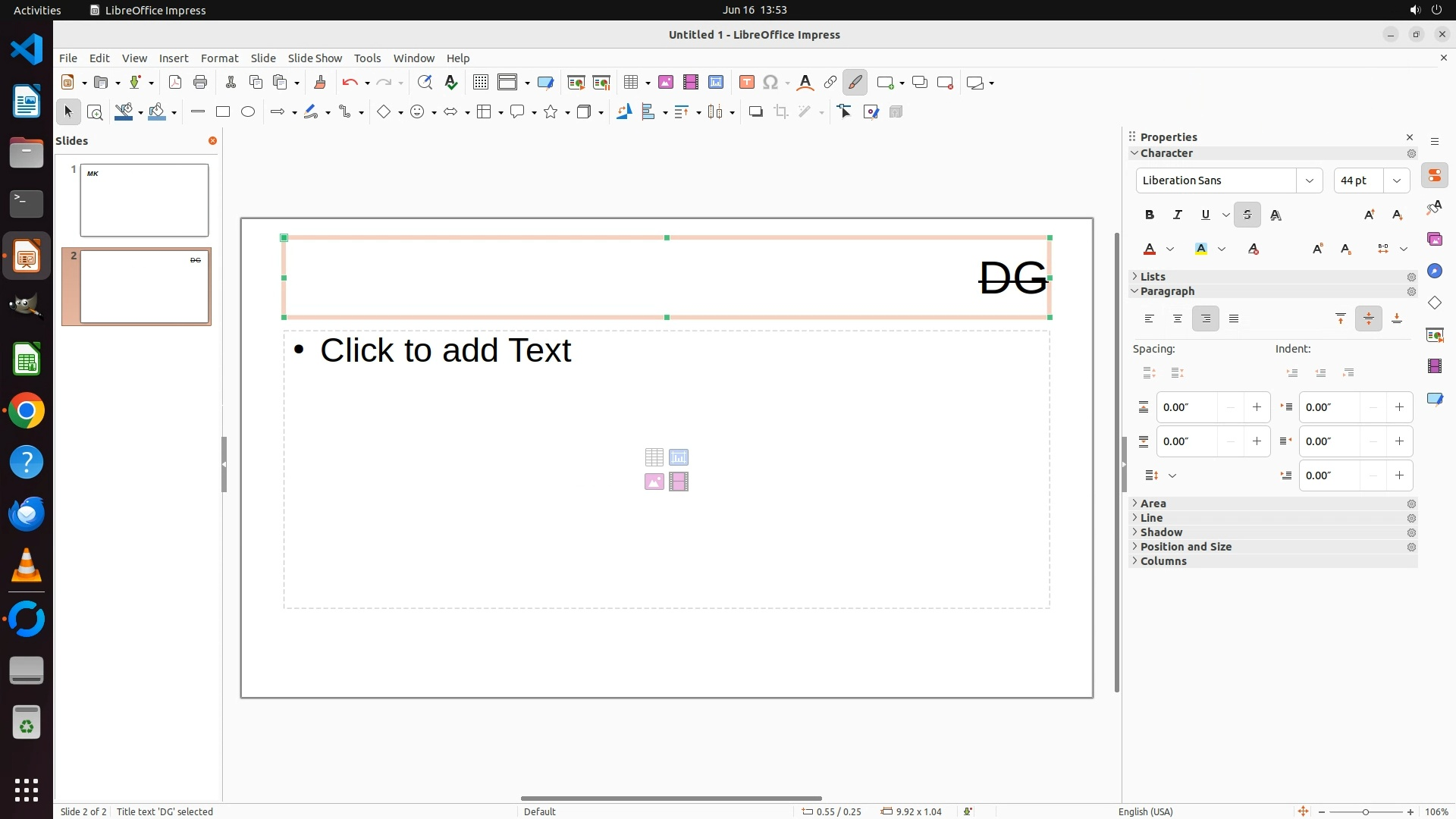
Task: Enable Center alignment in Paragraph section
Action: pyautogui.click(x=1178, y=319)
